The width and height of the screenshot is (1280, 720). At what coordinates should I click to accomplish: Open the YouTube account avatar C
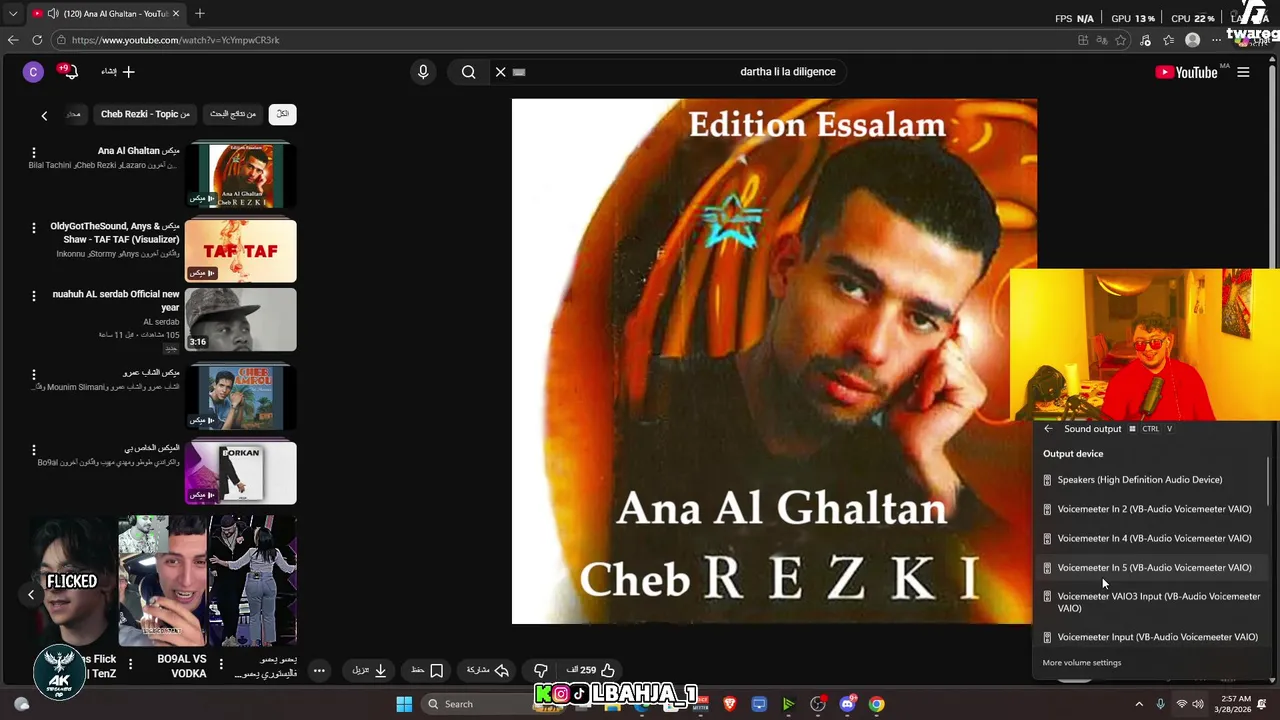point(33,72)
